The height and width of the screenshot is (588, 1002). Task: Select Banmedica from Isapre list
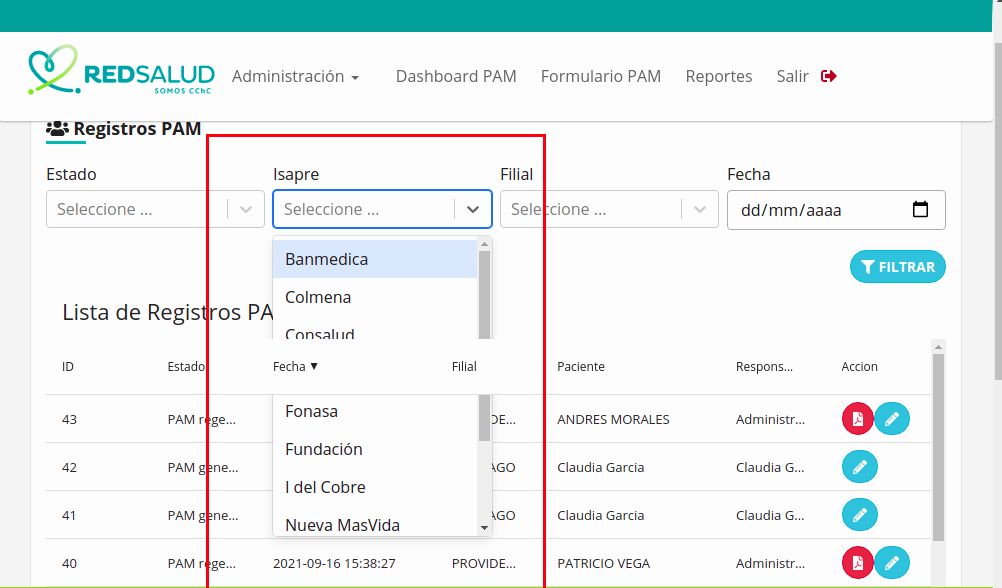pyautogui.click(x=375, y=259)
